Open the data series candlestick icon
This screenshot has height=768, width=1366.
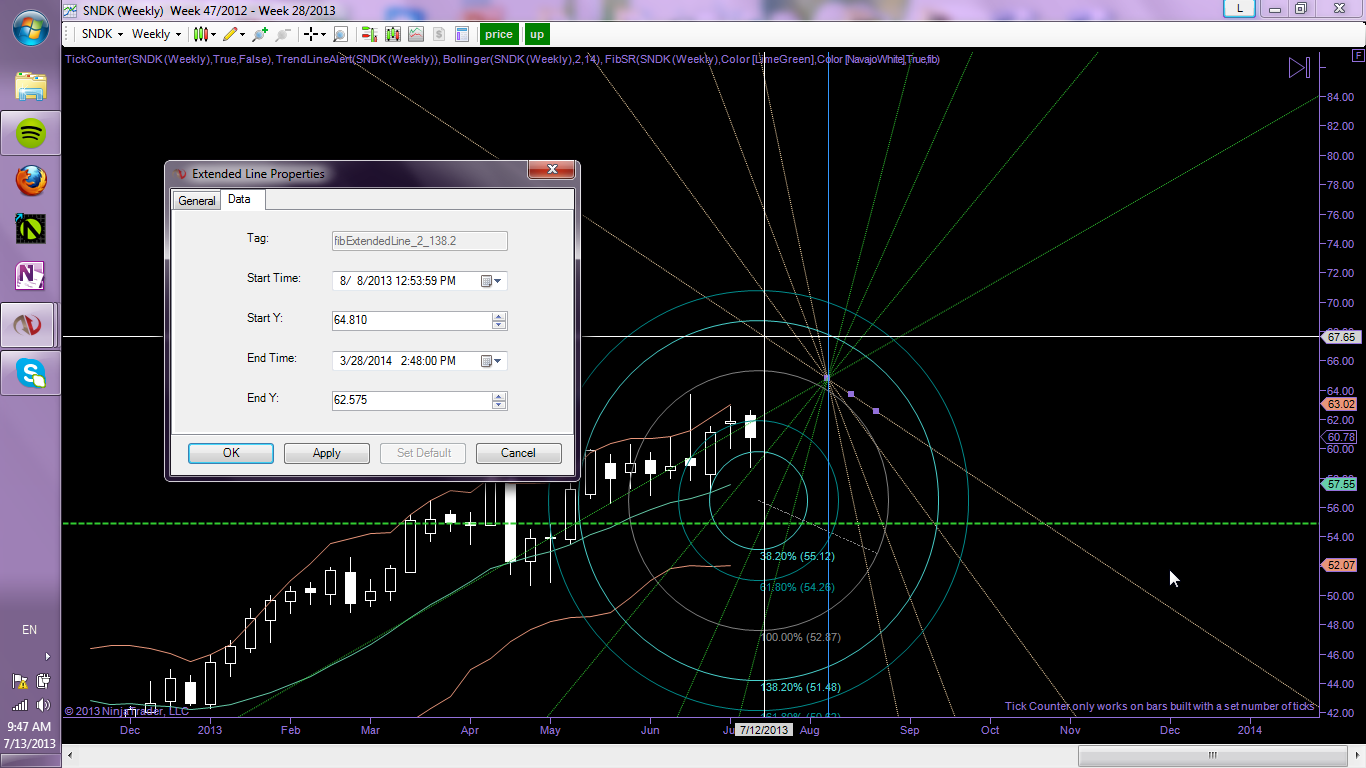[392, 34]
